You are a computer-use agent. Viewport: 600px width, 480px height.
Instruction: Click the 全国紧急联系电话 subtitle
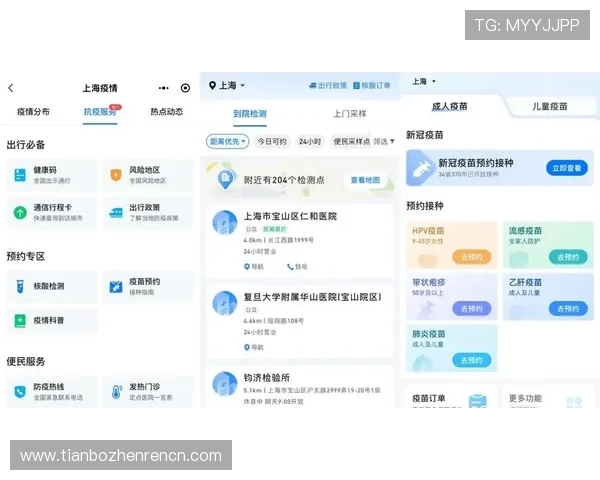pyautogui.click(x=58, y=398)
